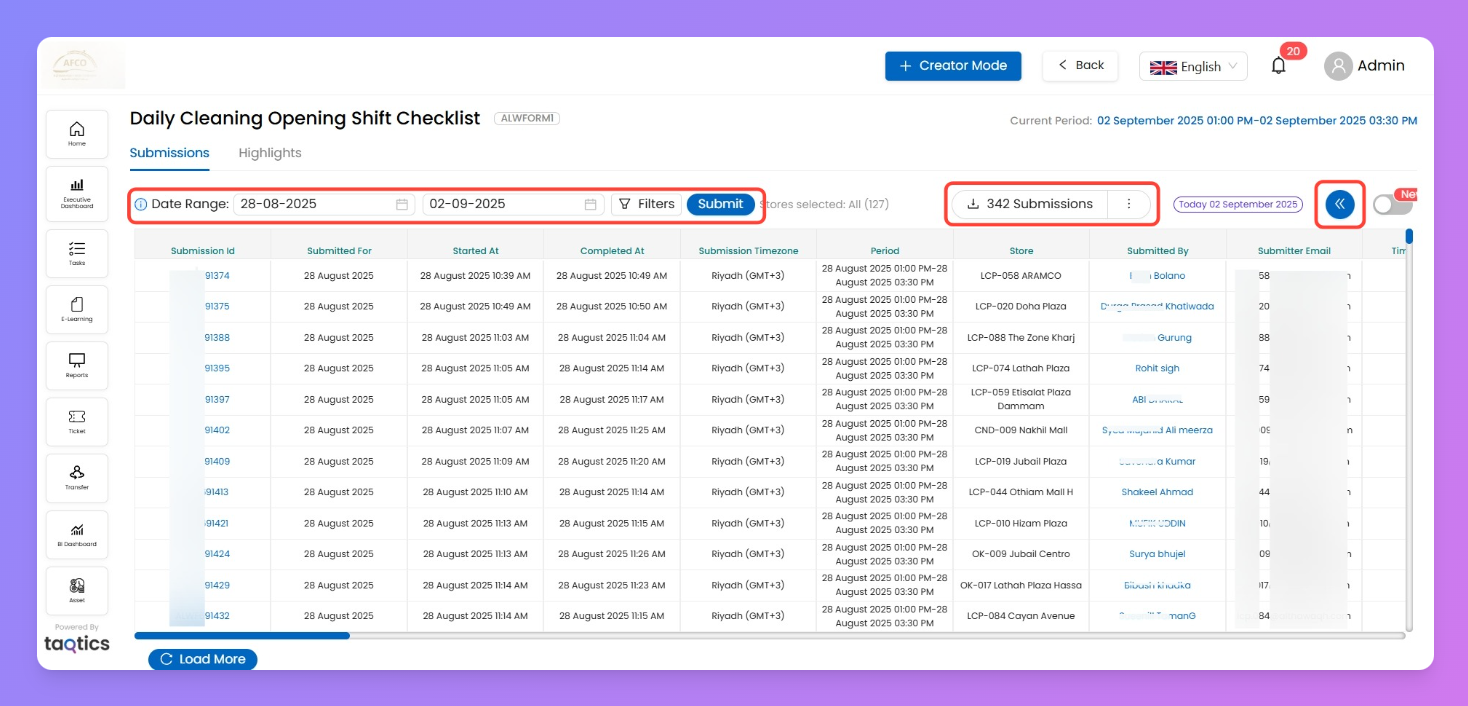Click the Creator Mode button
Viewport: 1468px width, 706px height.
(953, 66)
